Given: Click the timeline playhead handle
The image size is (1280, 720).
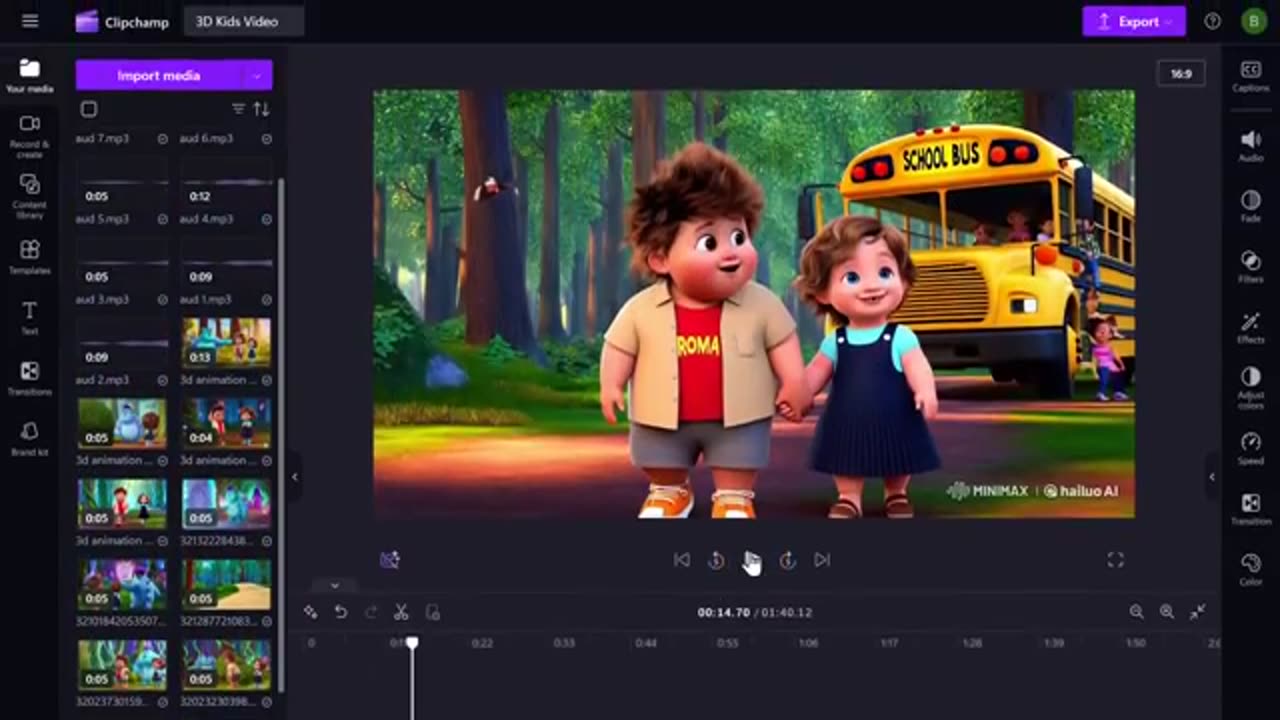Looking at the screenshot, I should pyautogui.click(x=411, y=643).
